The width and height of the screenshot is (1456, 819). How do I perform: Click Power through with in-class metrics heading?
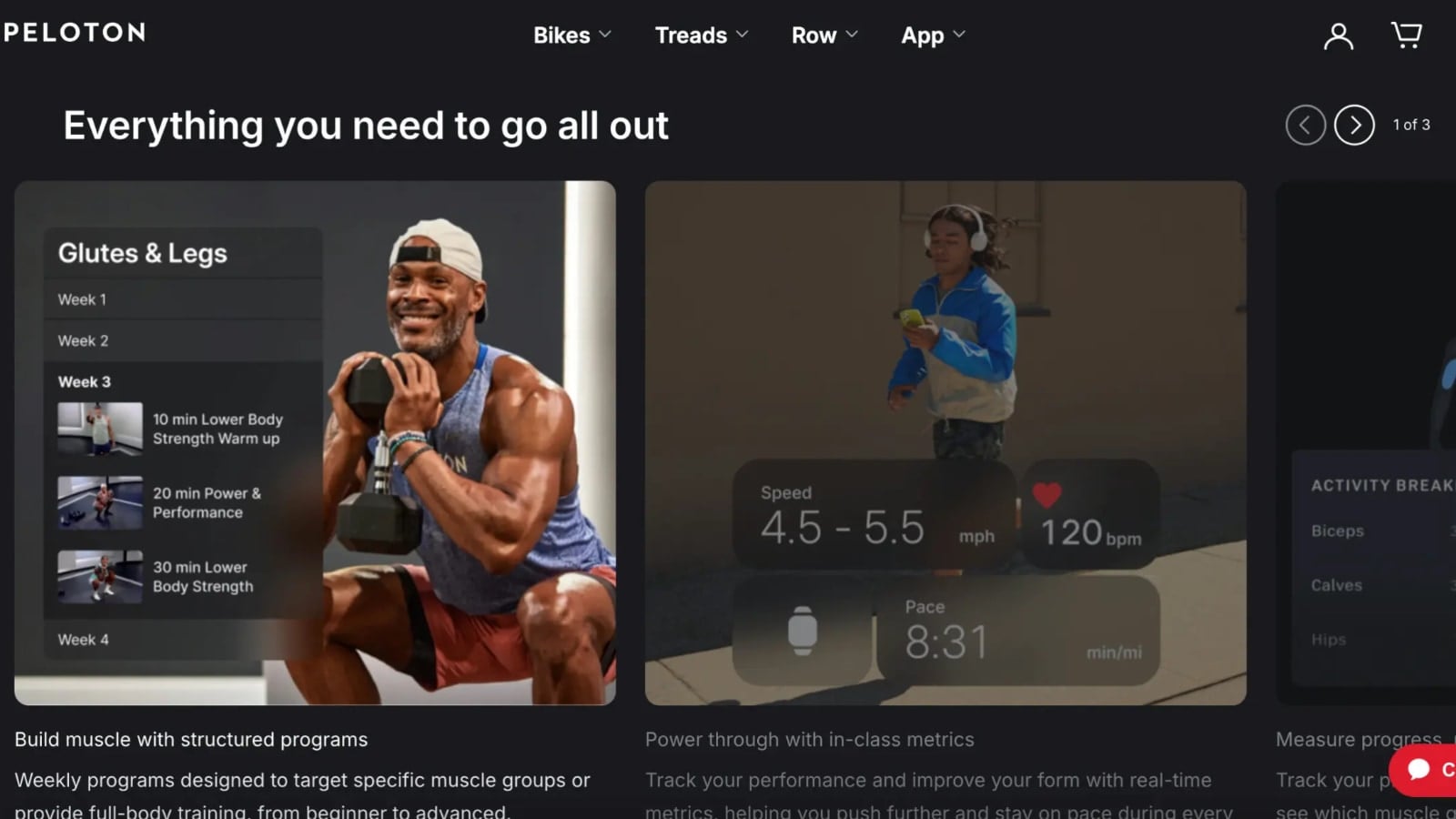[x=809, y=739]
